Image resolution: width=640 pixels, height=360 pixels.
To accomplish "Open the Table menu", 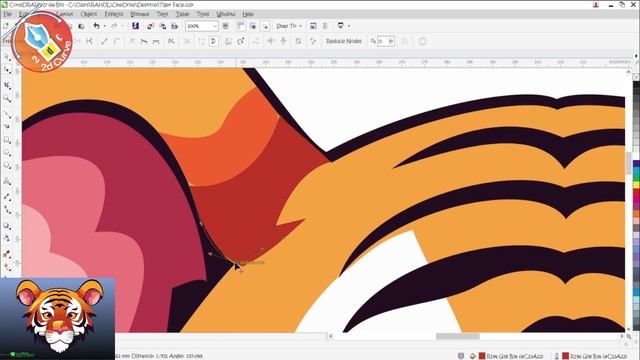I will 182,14.
